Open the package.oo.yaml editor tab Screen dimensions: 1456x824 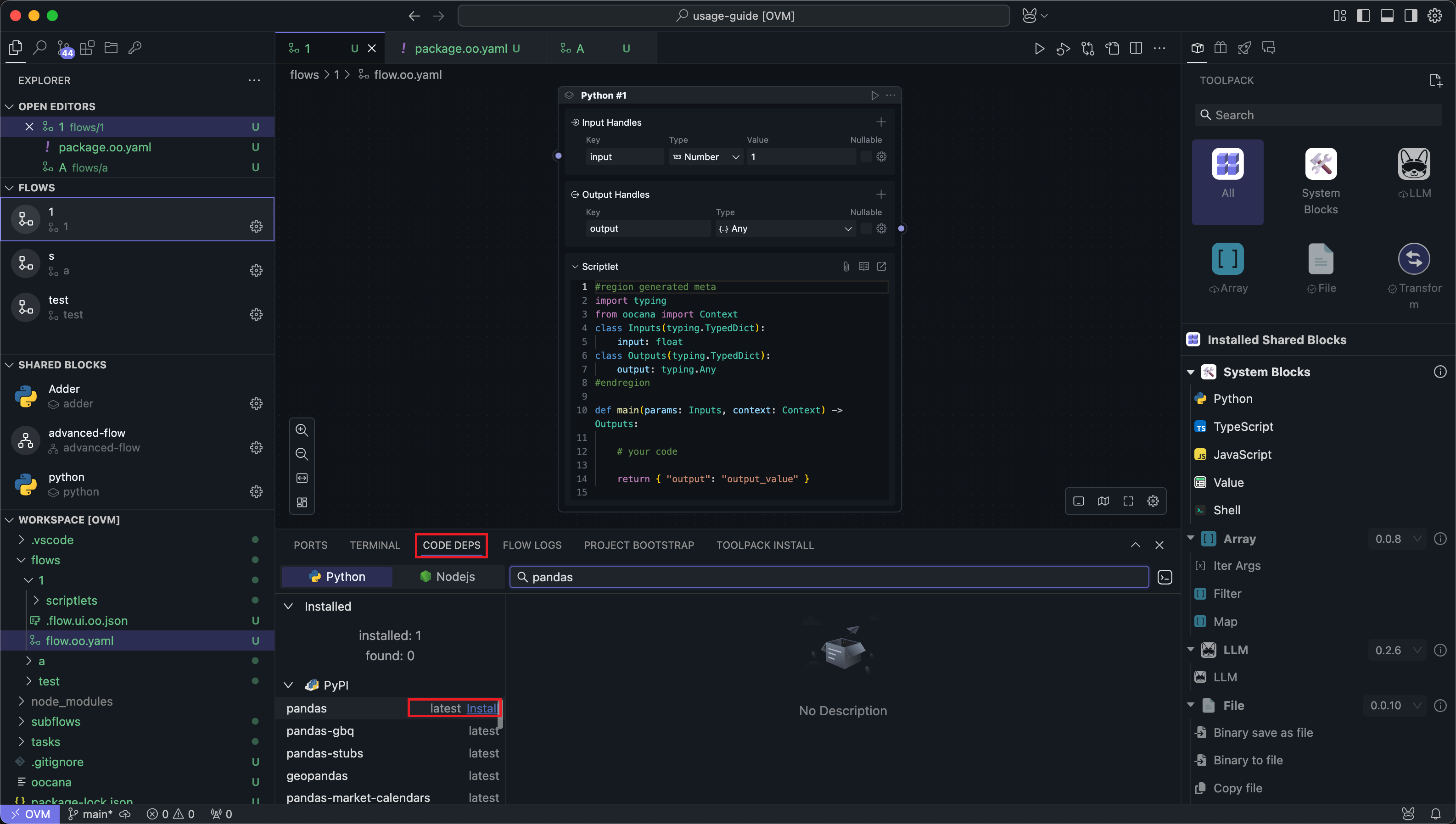(x=461, y=49)
